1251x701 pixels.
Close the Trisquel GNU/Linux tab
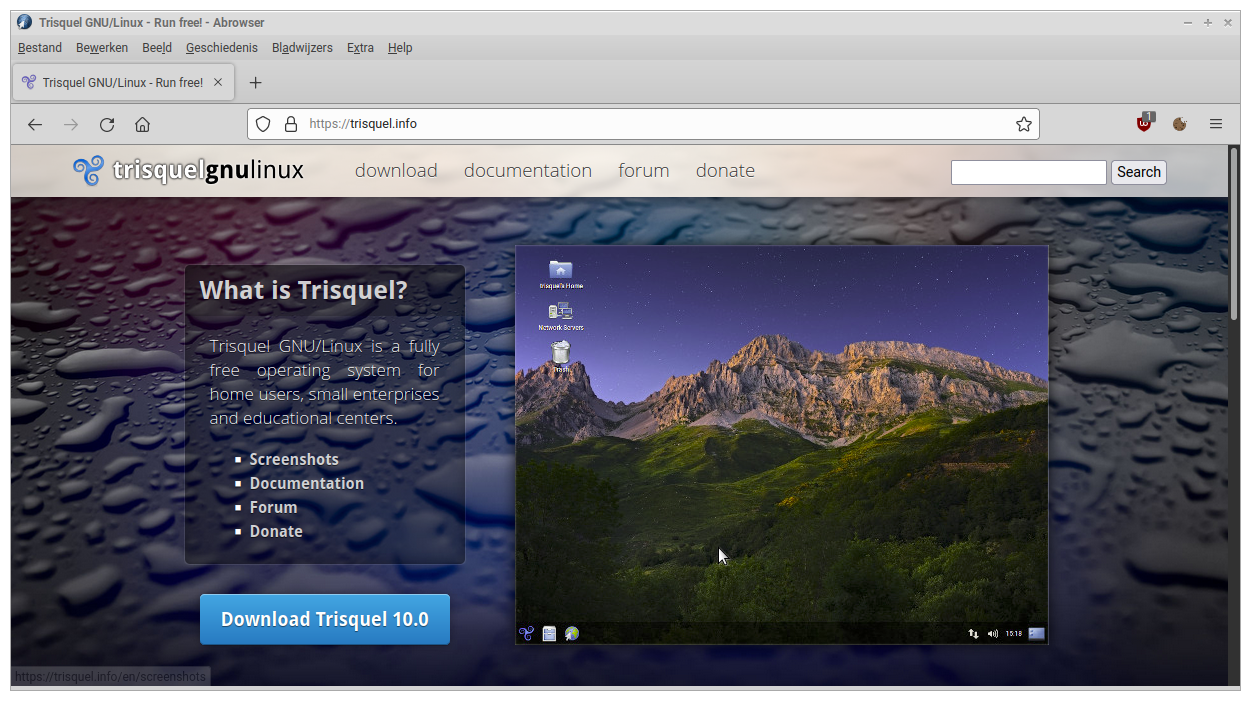point(218,83)
